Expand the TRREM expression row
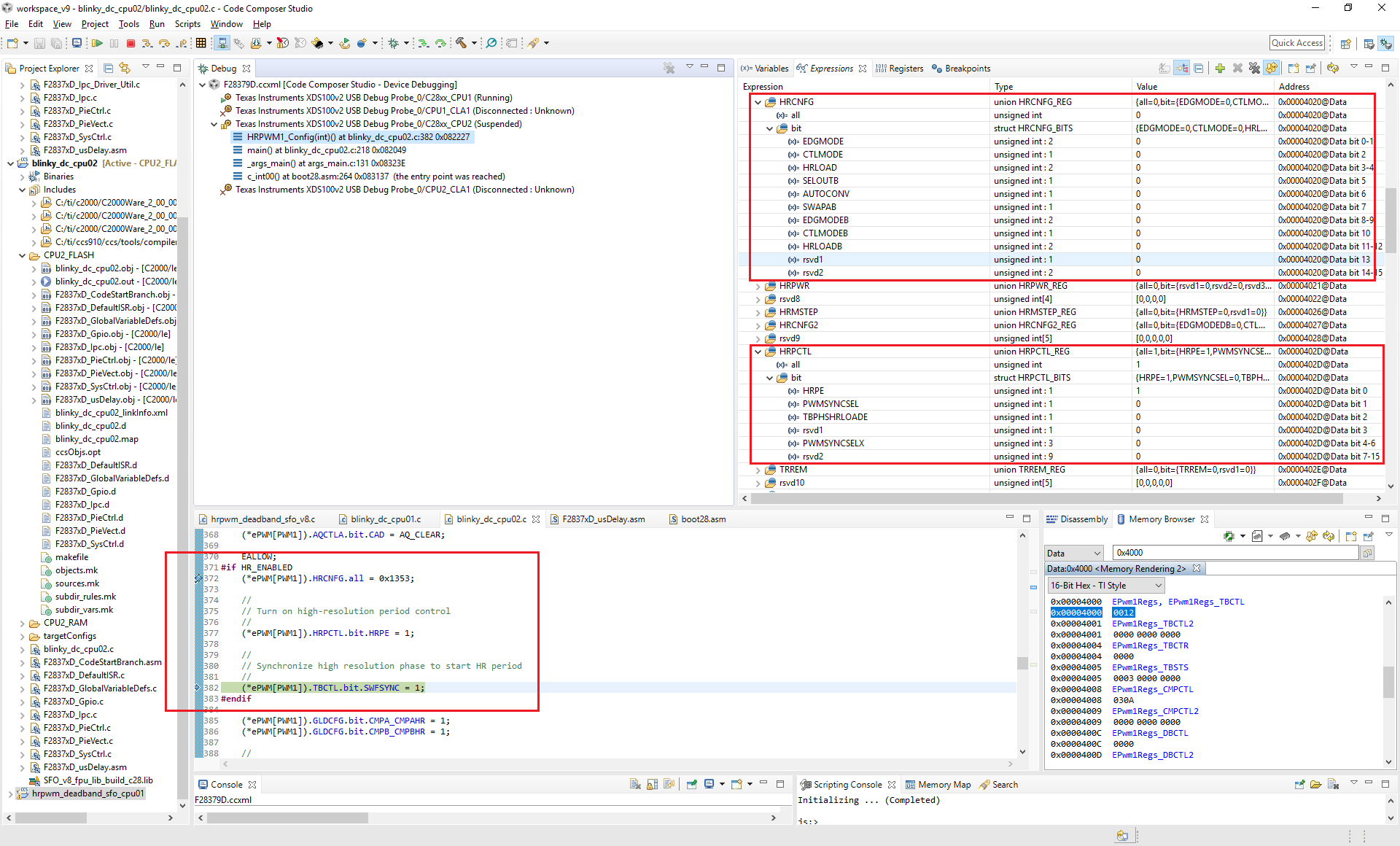The width and height of the screenshot is (1400, 846). pos(758,470)
